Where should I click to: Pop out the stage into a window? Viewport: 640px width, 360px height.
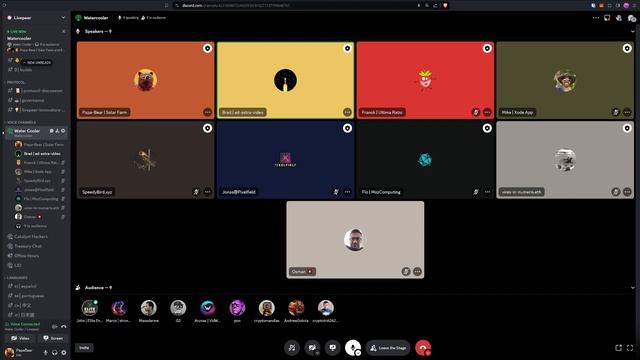[x=618, y=347]
